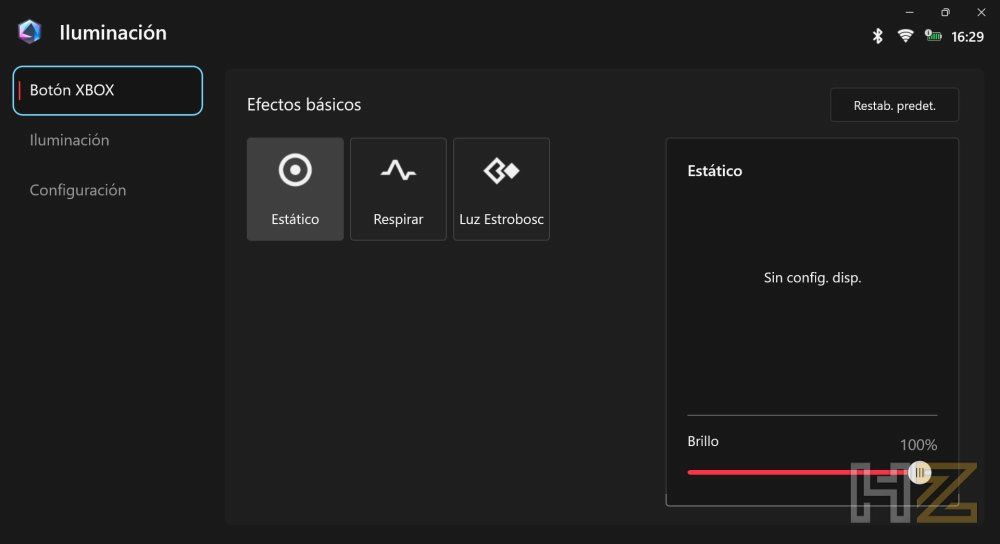Click the Efectos básicos heading
Image resolution: width=1000 pixels, height=544 pixels.
[304, 105]
